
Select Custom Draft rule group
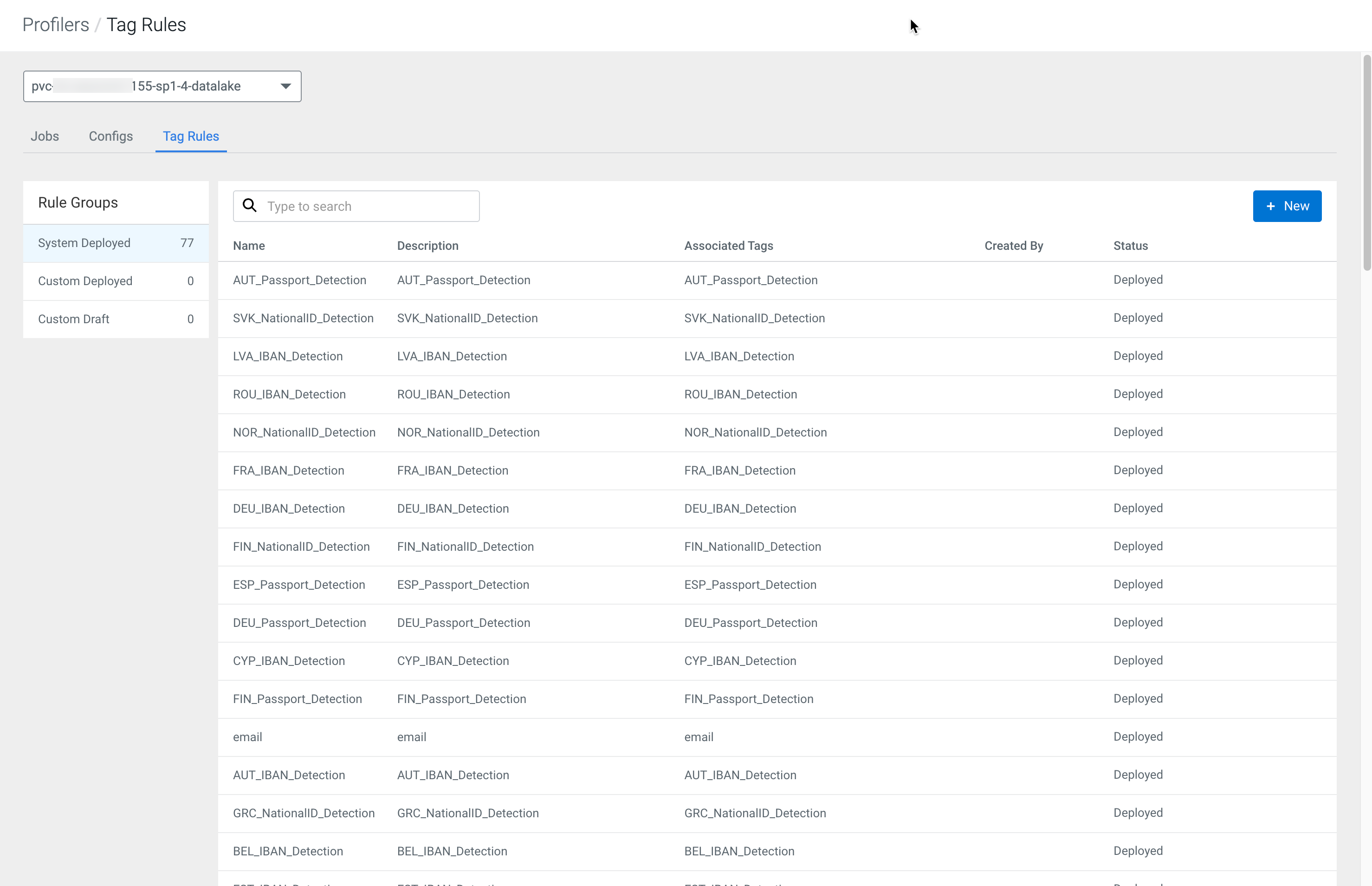coord(116,319)
